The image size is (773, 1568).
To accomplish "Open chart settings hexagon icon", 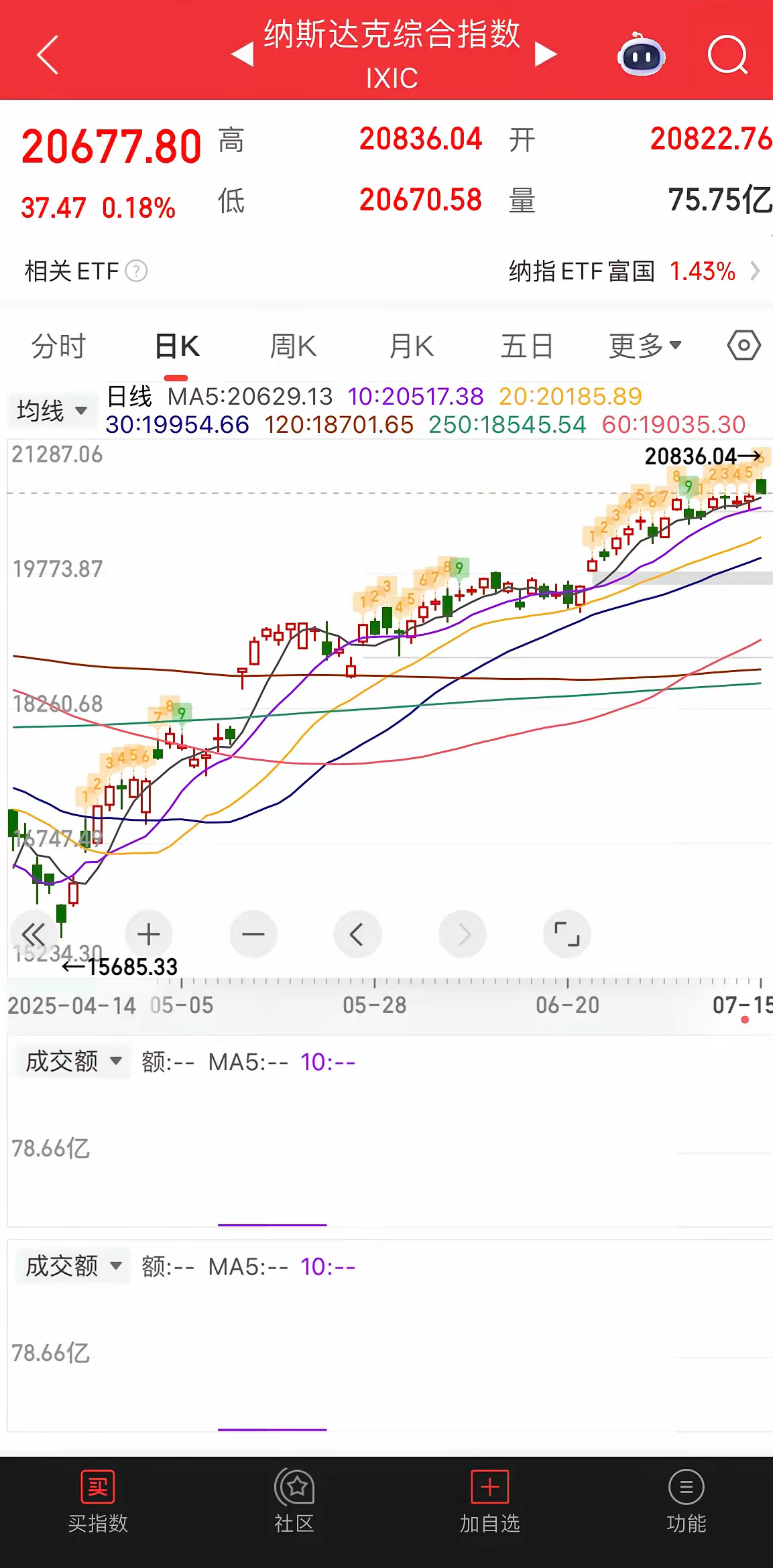I will [x=744, y=346].
